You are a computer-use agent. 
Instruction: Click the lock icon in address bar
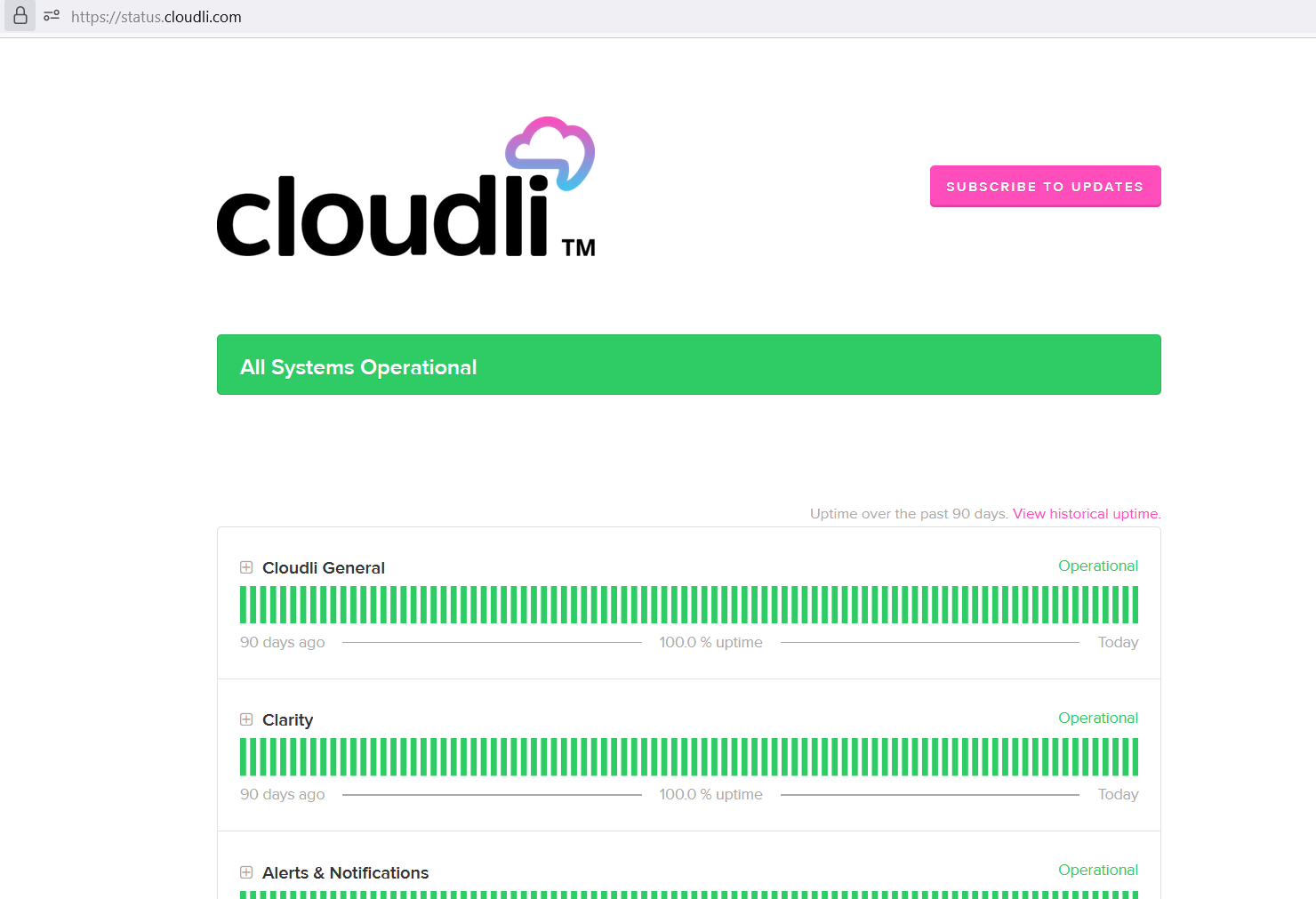click(x=20, y=16)
